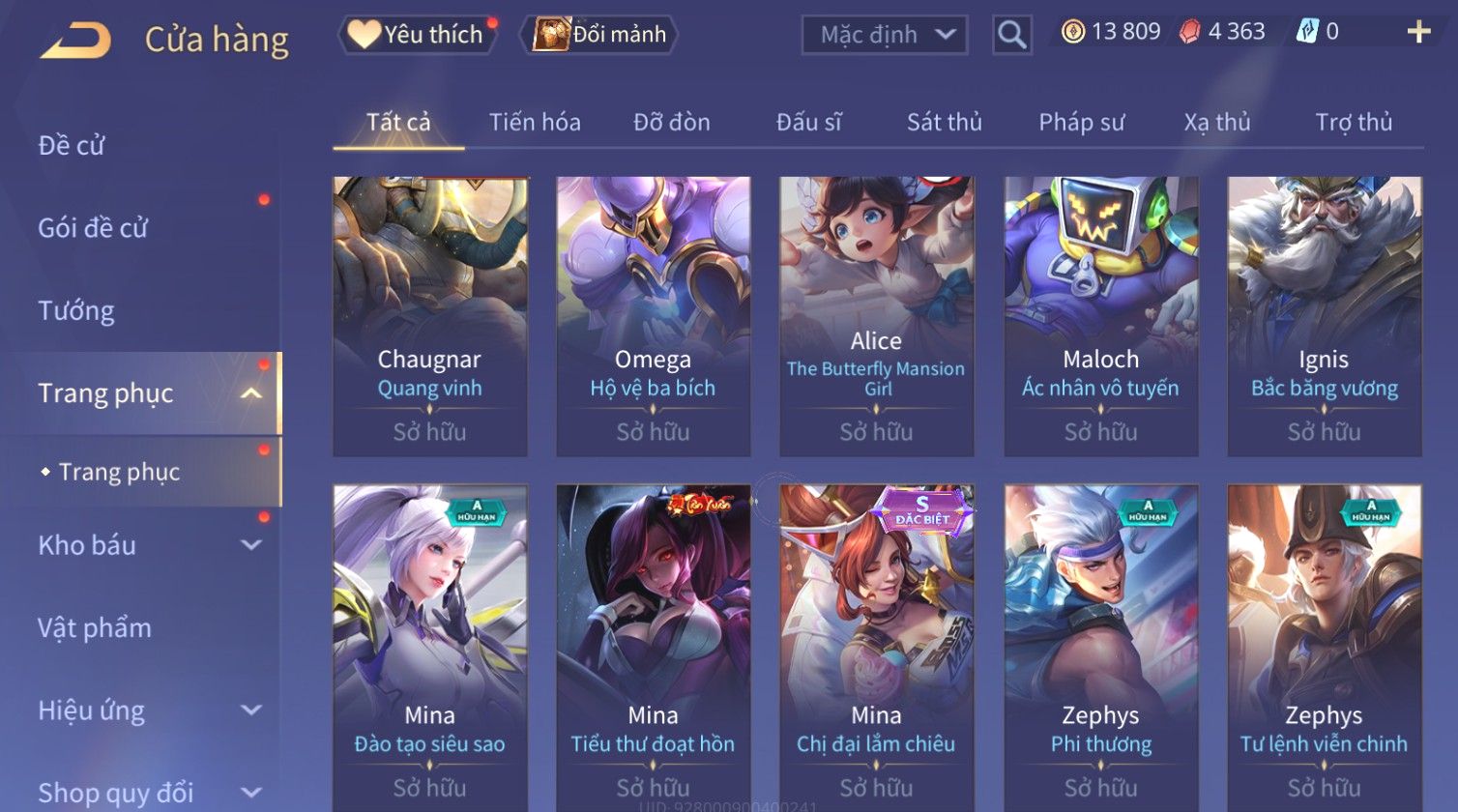
Task: Switch to the Pháp sư tab
Action: click(x=1081, y=122)
